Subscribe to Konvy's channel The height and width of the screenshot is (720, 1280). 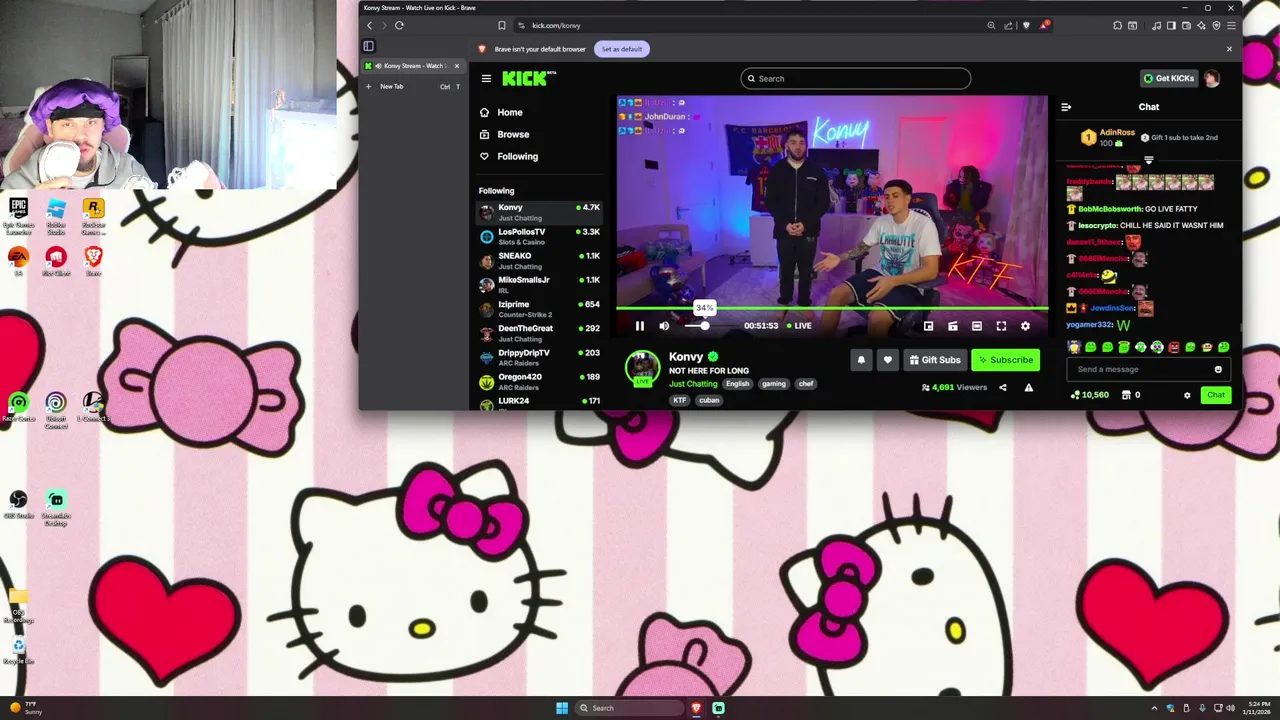(x=1005, y=360)
